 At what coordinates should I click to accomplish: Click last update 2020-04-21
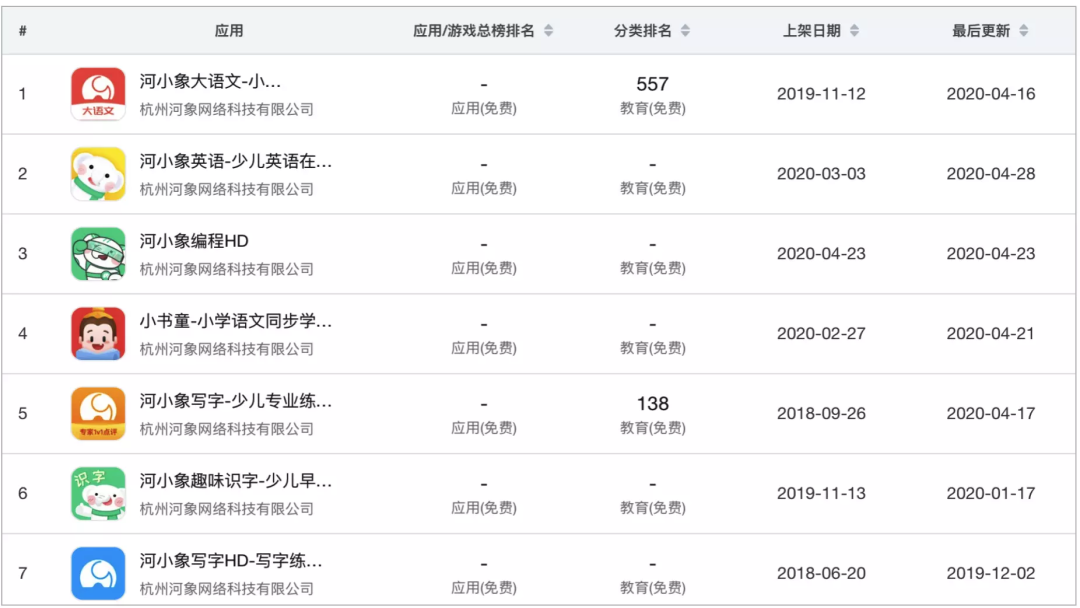990,333
